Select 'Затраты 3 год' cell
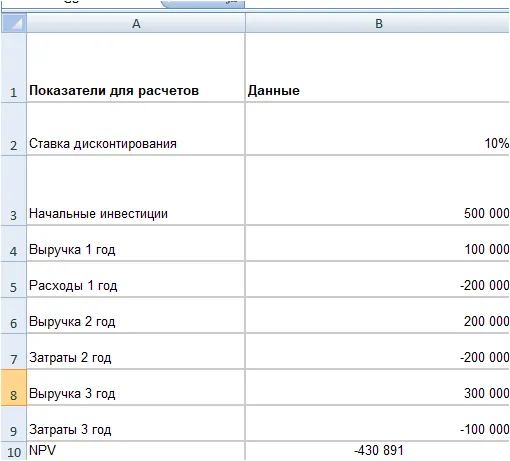 coord(136,423)
